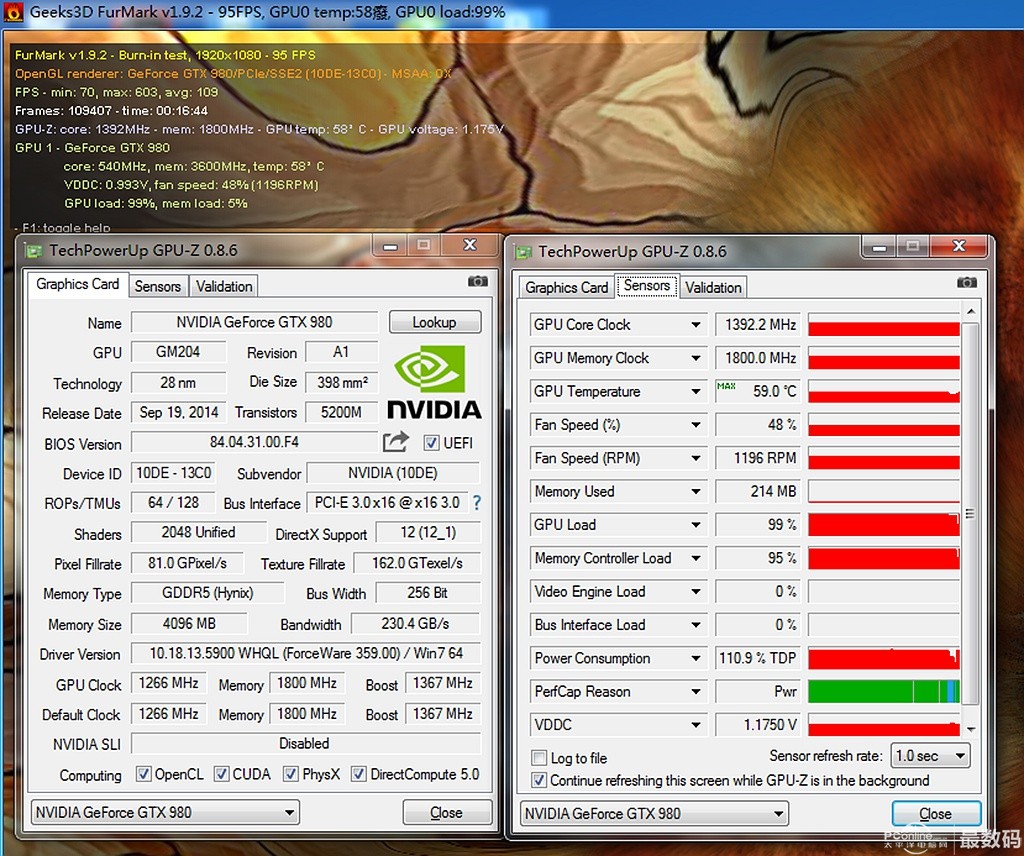Click the Power Consumption red graph
This screenshot has width=1024, height=856.
click(x=884, y=658)
